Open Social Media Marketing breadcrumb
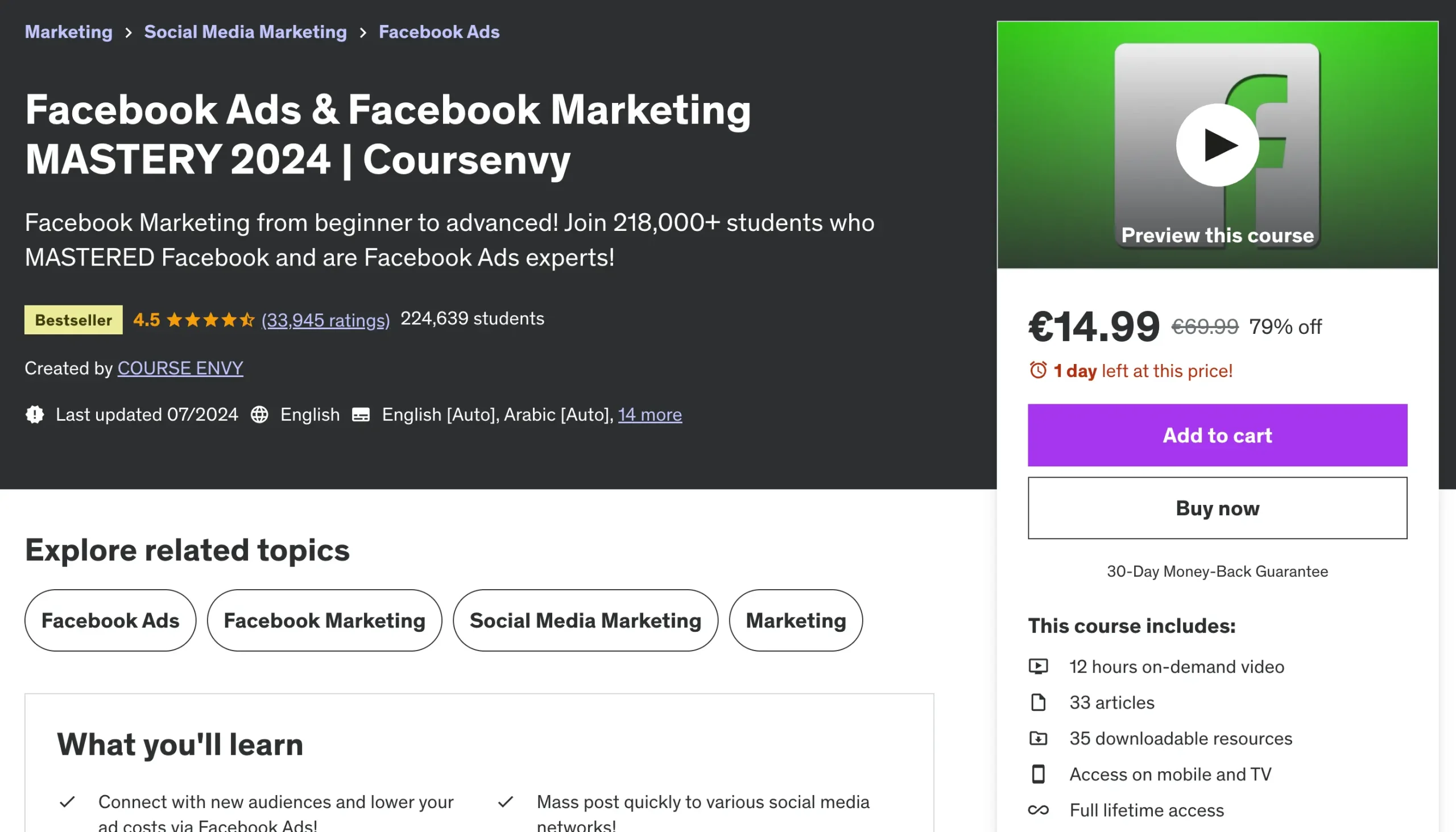 (245, 32)
